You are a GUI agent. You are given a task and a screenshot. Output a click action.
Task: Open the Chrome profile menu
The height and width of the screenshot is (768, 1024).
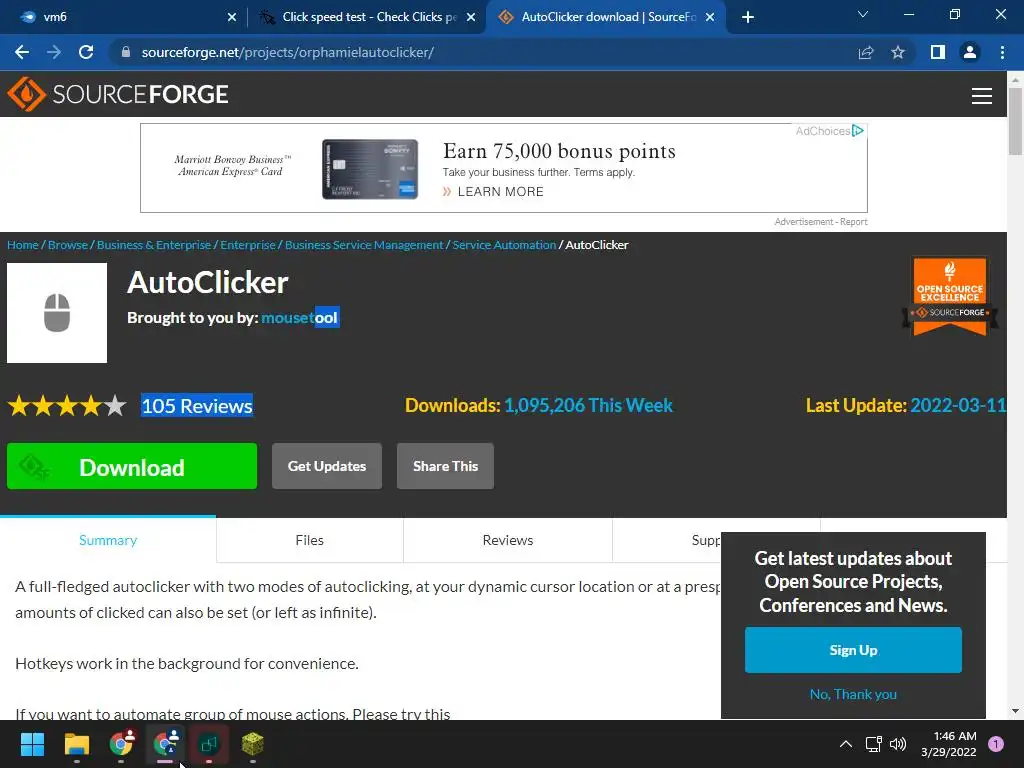coord(970,52)
